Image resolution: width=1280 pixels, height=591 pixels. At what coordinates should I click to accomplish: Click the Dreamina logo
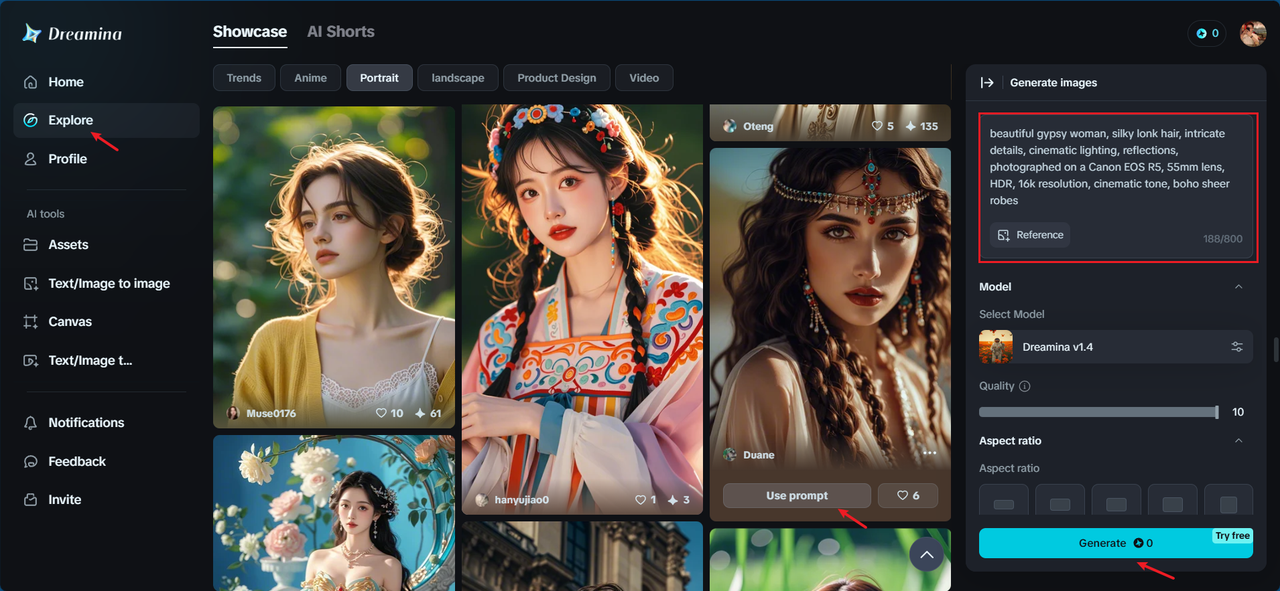pyautogui.click(x=72, y=34)
